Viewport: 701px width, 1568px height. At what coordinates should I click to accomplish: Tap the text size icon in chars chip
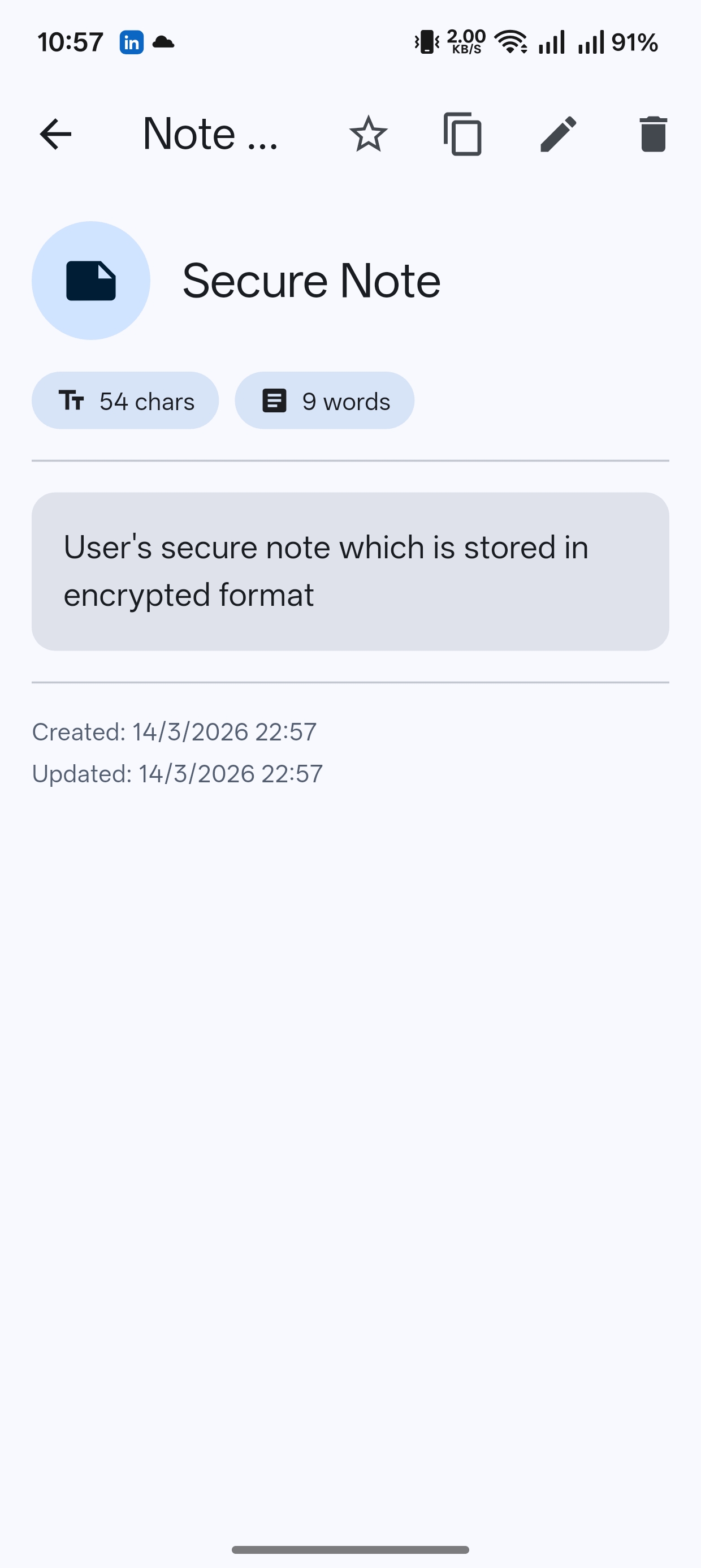point(72,400)
